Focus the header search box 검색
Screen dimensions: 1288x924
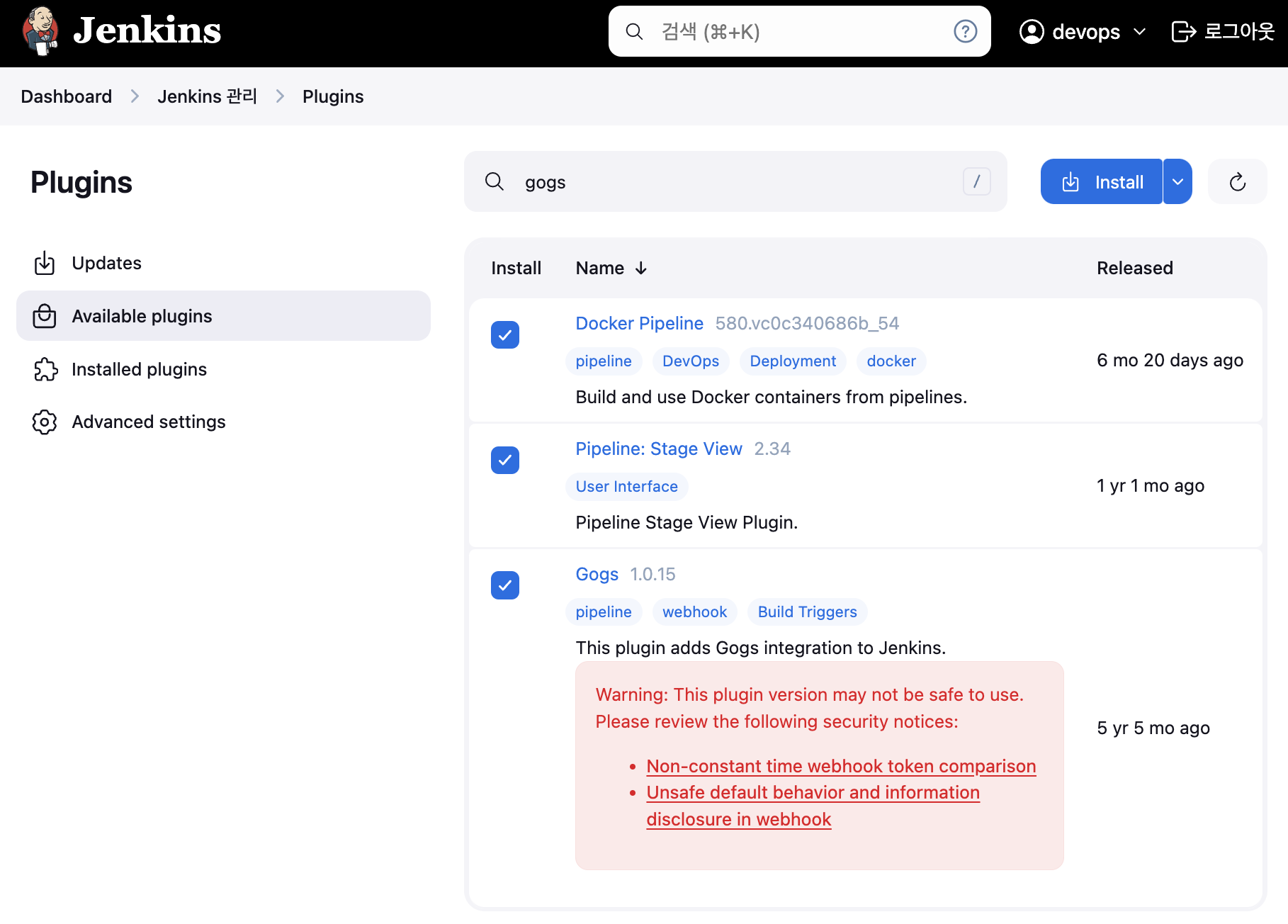click(799, 32)
